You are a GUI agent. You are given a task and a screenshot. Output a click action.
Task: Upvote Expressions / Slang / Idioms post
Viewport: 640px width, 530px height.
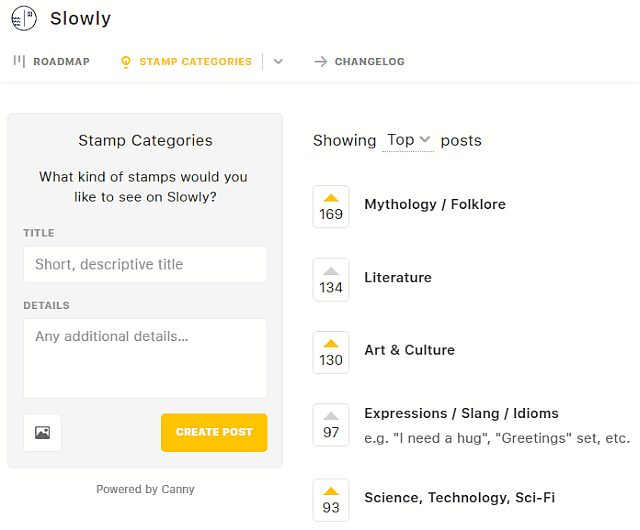(x=331, y=424)
